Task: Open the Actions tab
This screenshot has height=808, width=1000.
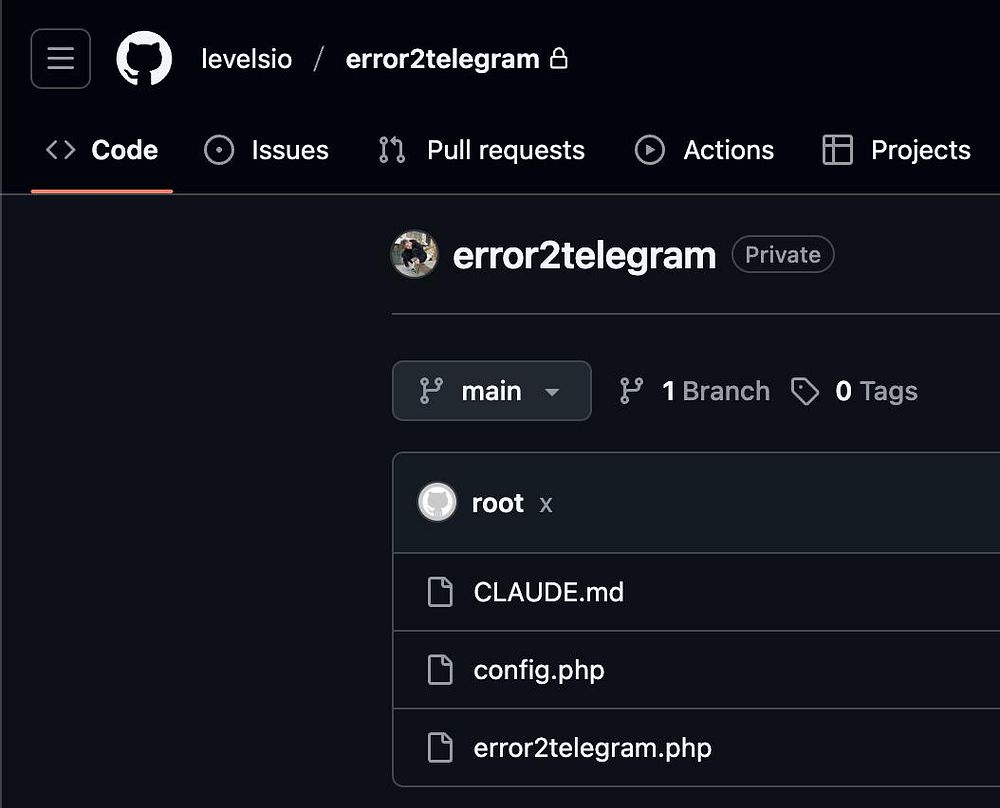Action: 705,150
